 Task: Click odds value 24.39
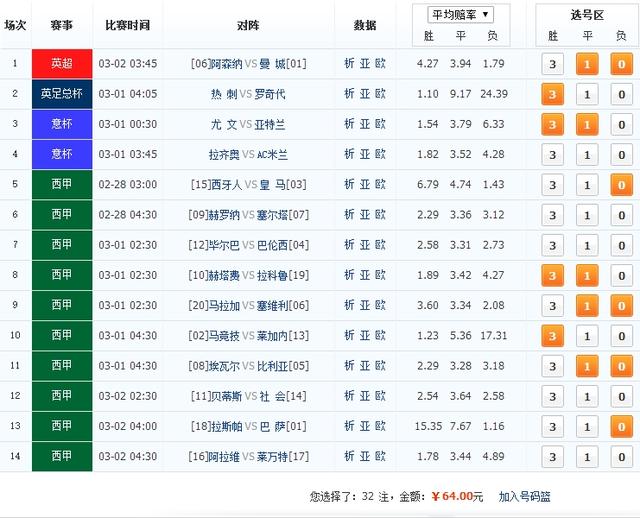[494, 94]
